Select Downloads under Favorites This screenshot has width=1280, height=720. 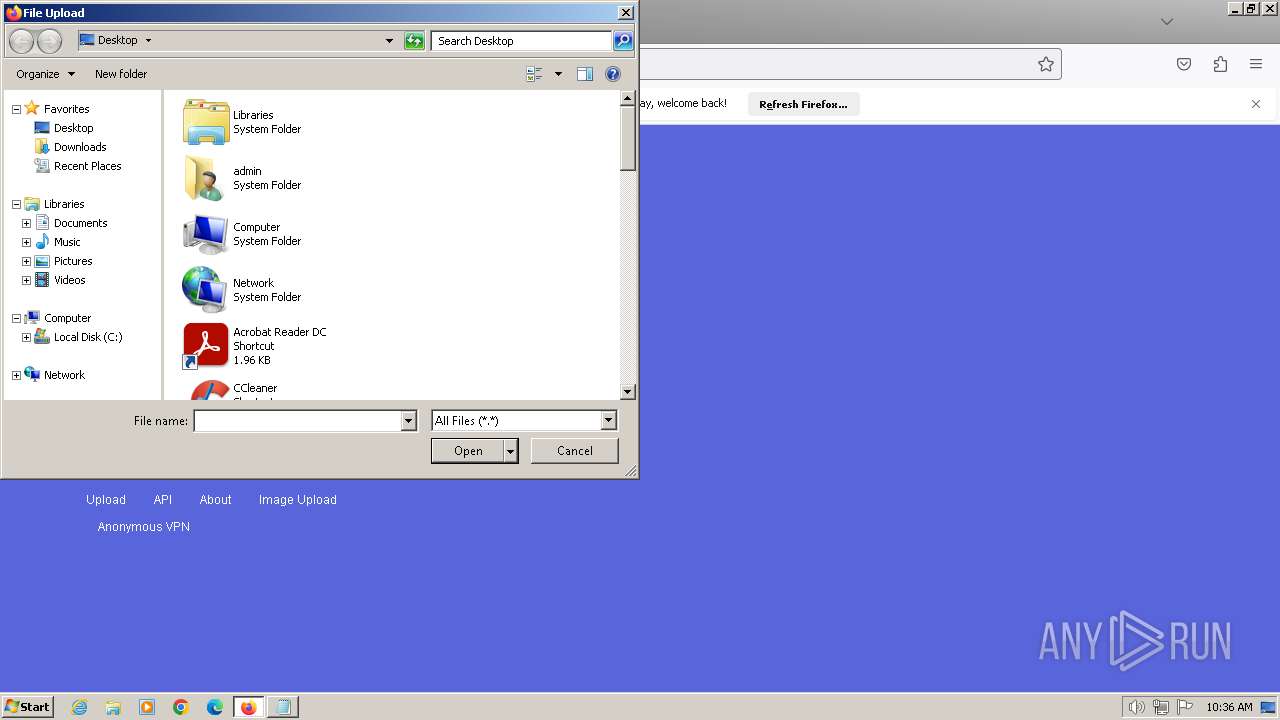pos(80,147)
